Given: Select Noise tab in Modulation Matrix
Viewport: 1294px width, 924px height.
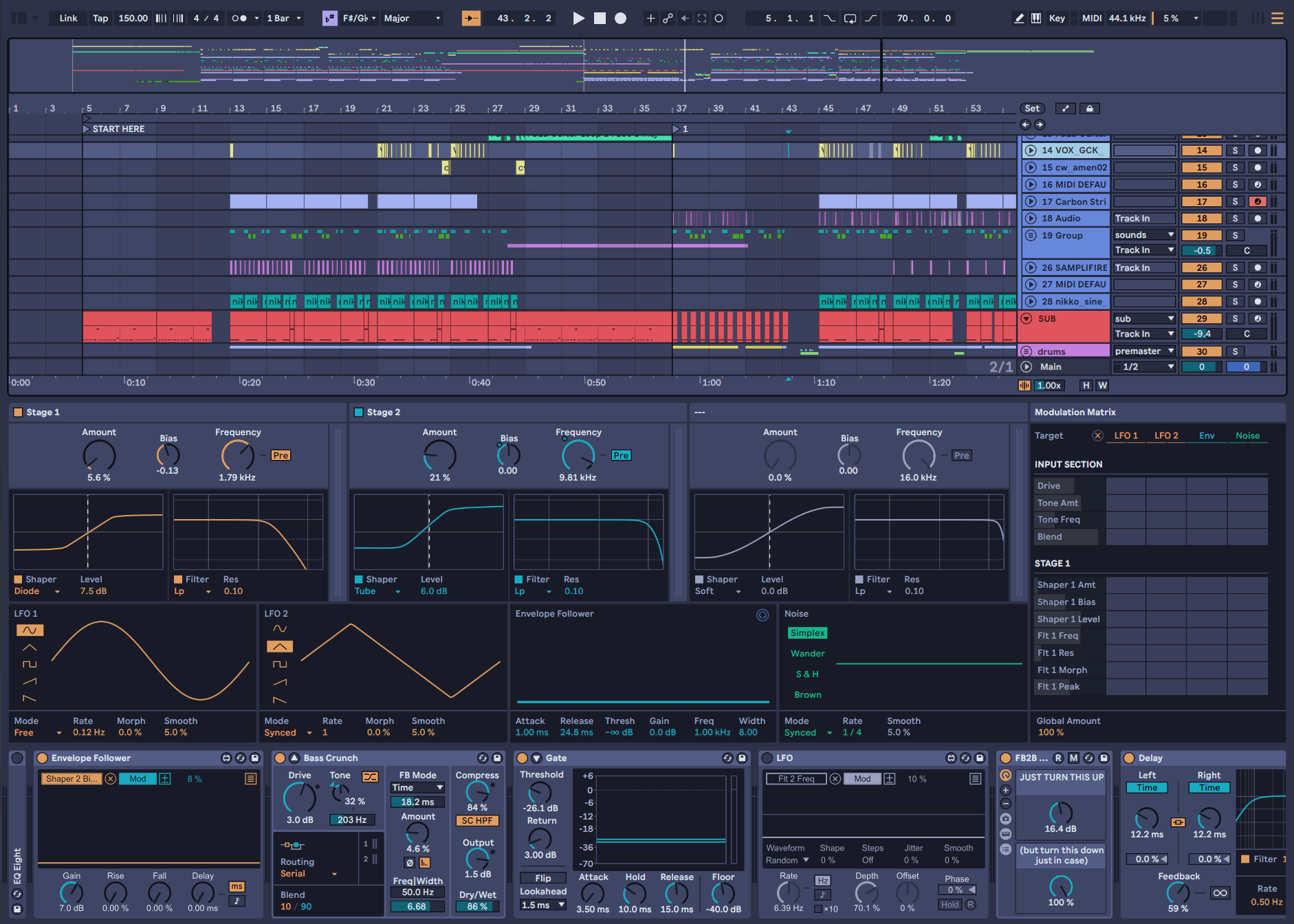Looking at the screenshot, I should click(x=1247, y=436).
